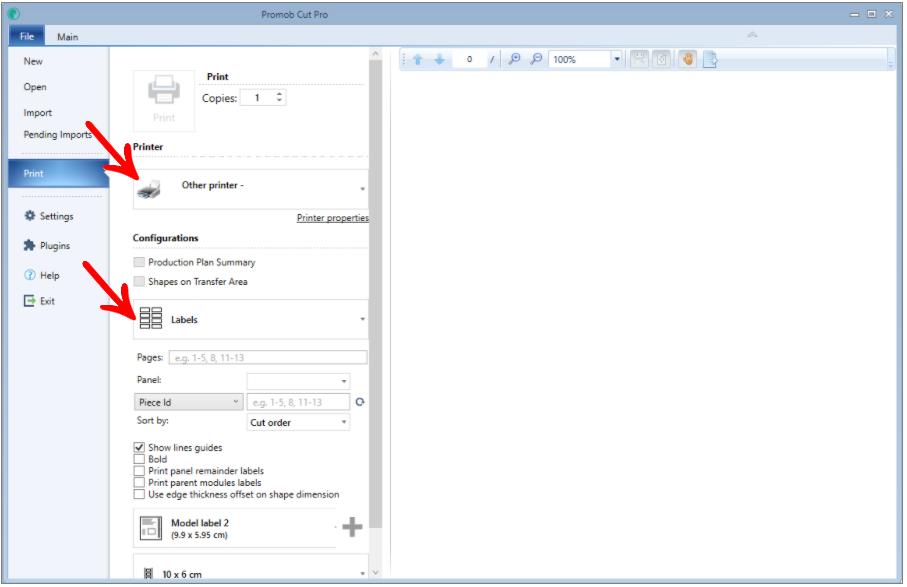Check the Bold option
907x587 pixels.
coord(139,459)
